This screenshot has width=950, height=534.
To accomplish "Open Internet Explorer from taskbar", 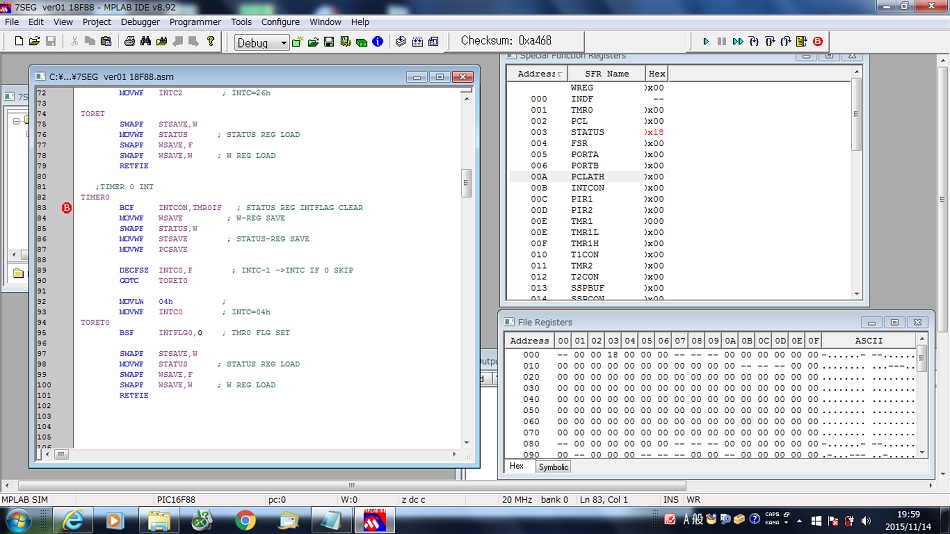I will point(73,521).
